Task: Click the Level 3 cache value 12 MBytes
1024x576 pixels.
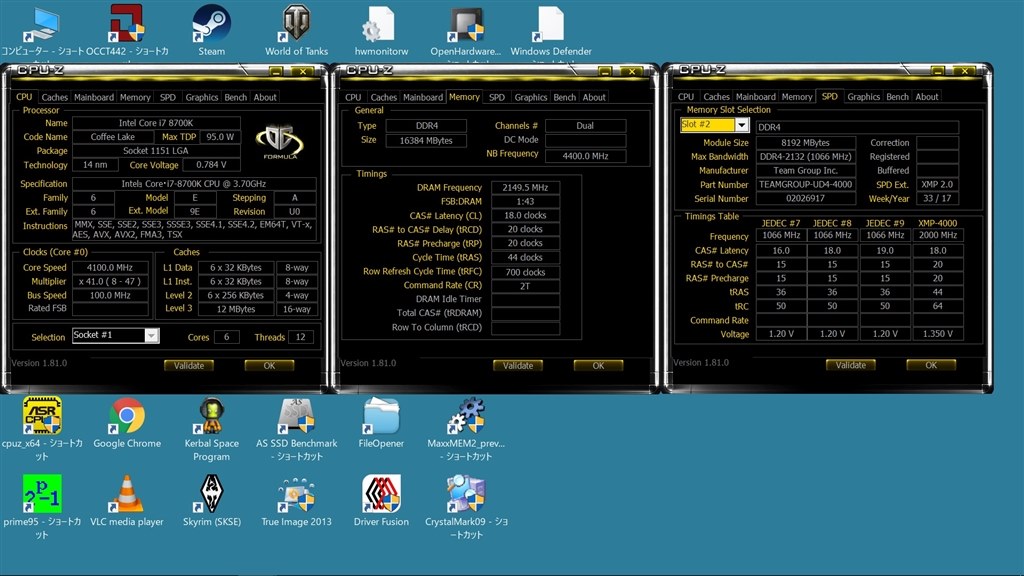Action: tap(236, 309)
